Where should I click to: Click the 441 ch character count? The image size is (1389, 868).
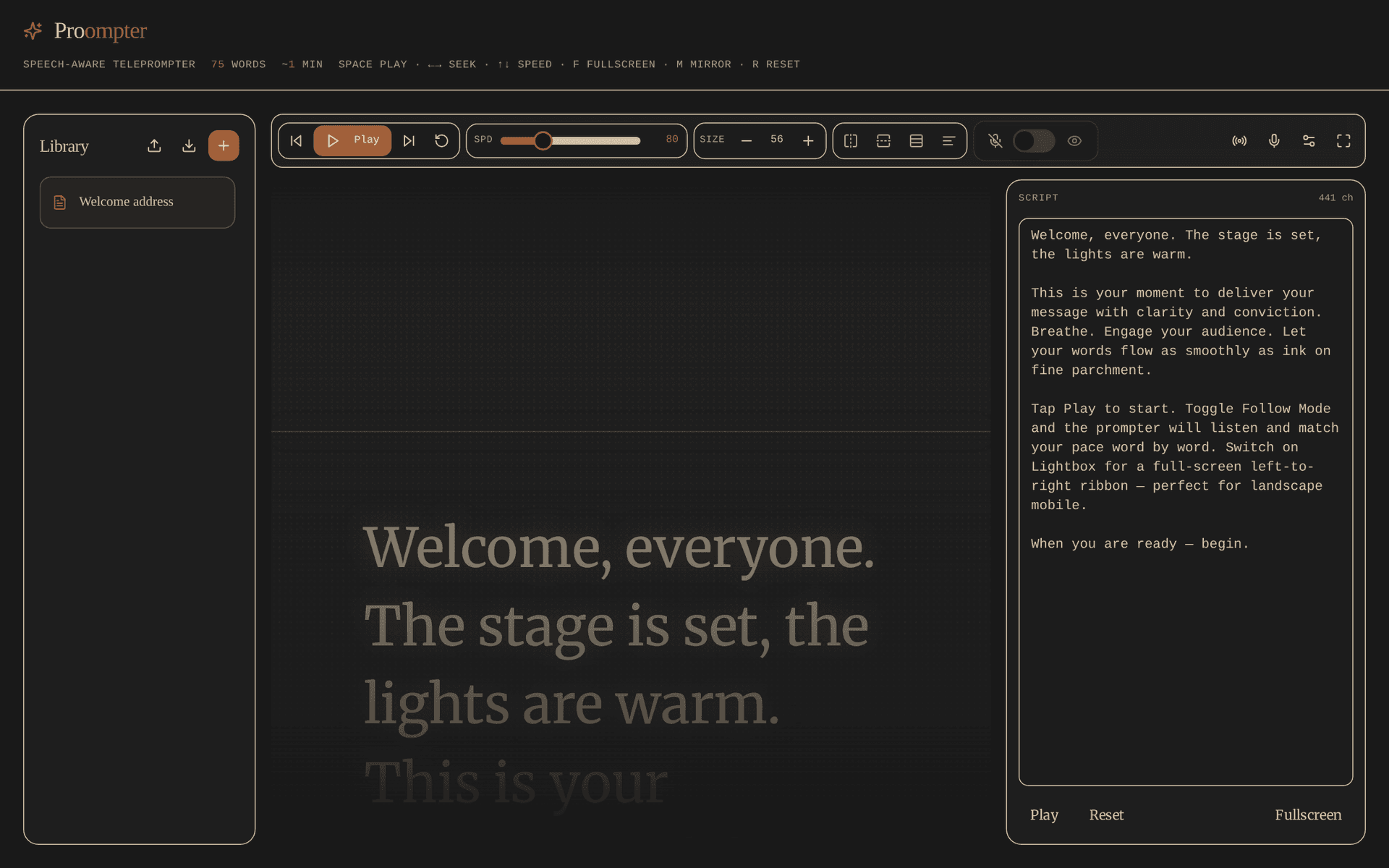[1335, 197]
